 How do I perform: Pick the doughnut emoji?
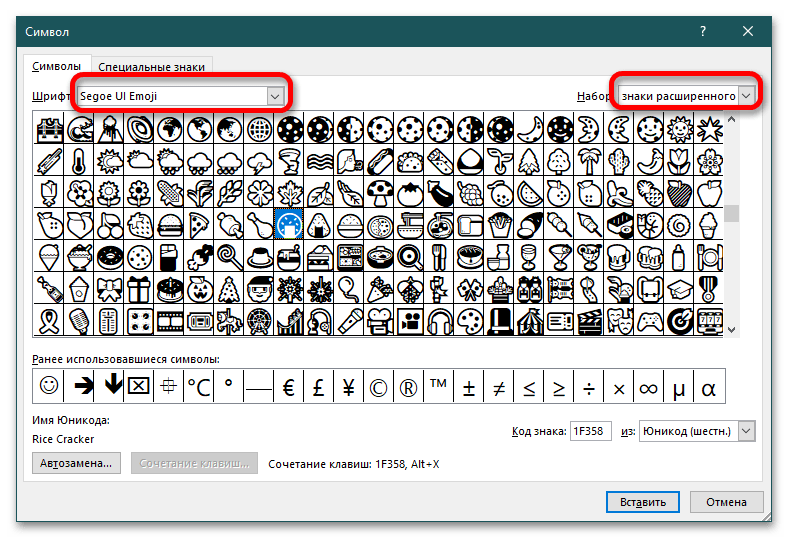[109, 257]
